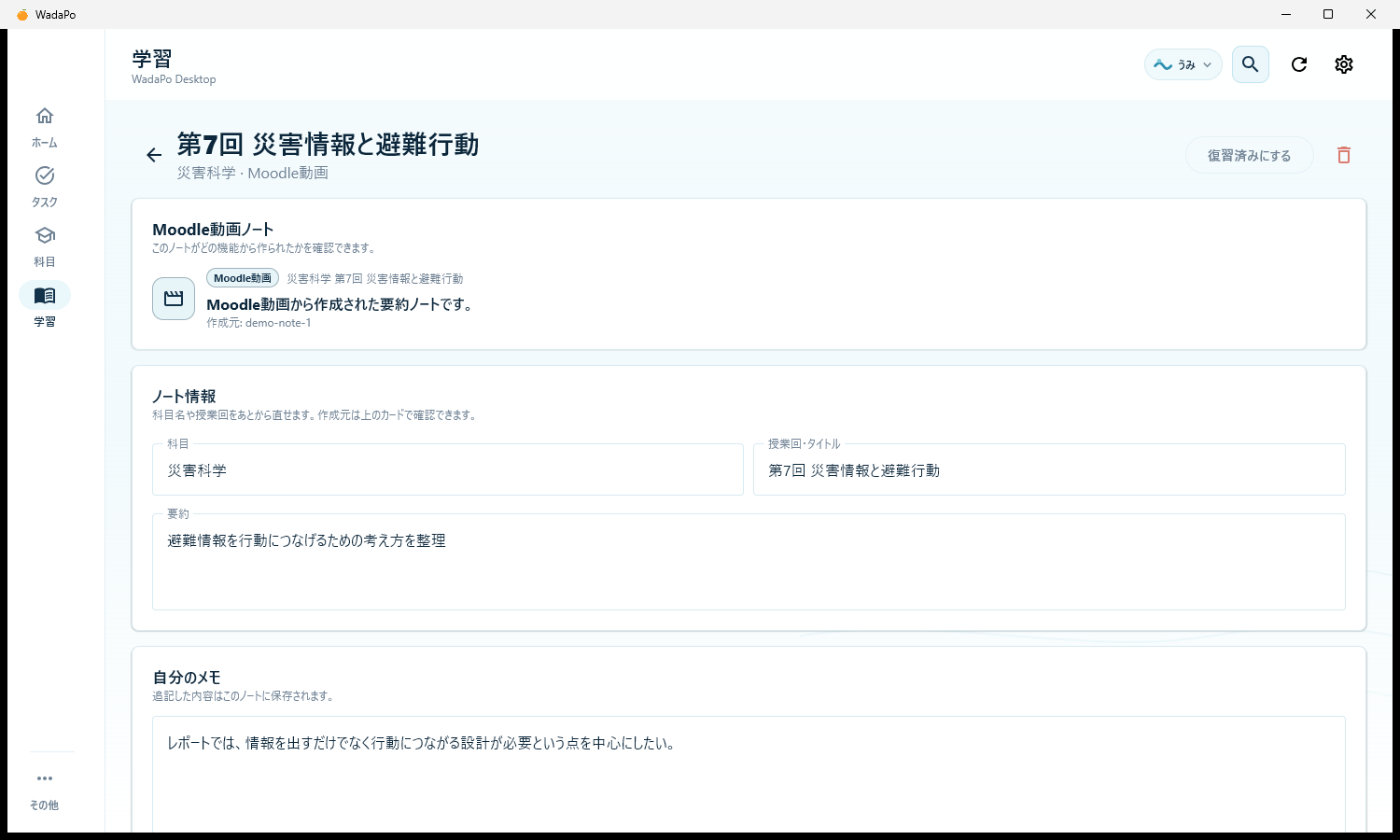Click the WadaPo orange app icon
Image resolution: width=1400 pixels, height=840 pixels.
click(x=22, y=14)
